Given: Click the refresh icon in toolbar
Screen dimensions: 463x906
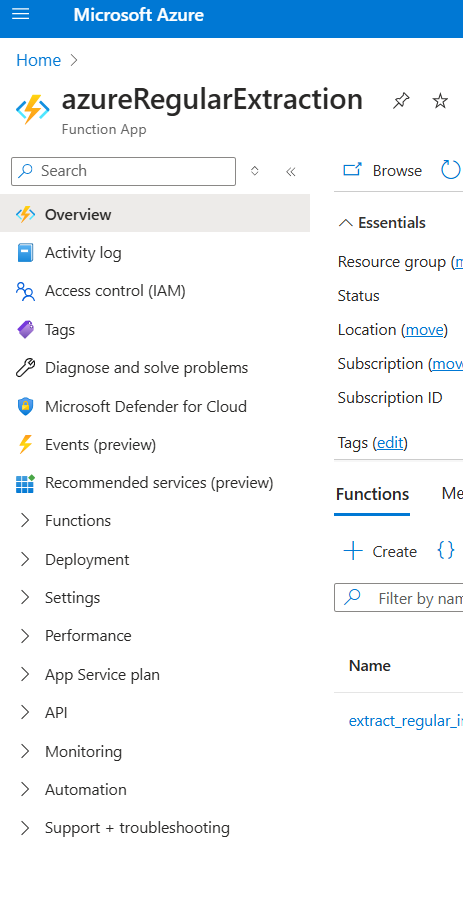Looking at the screenshot, I should click(x=451, y=170).
